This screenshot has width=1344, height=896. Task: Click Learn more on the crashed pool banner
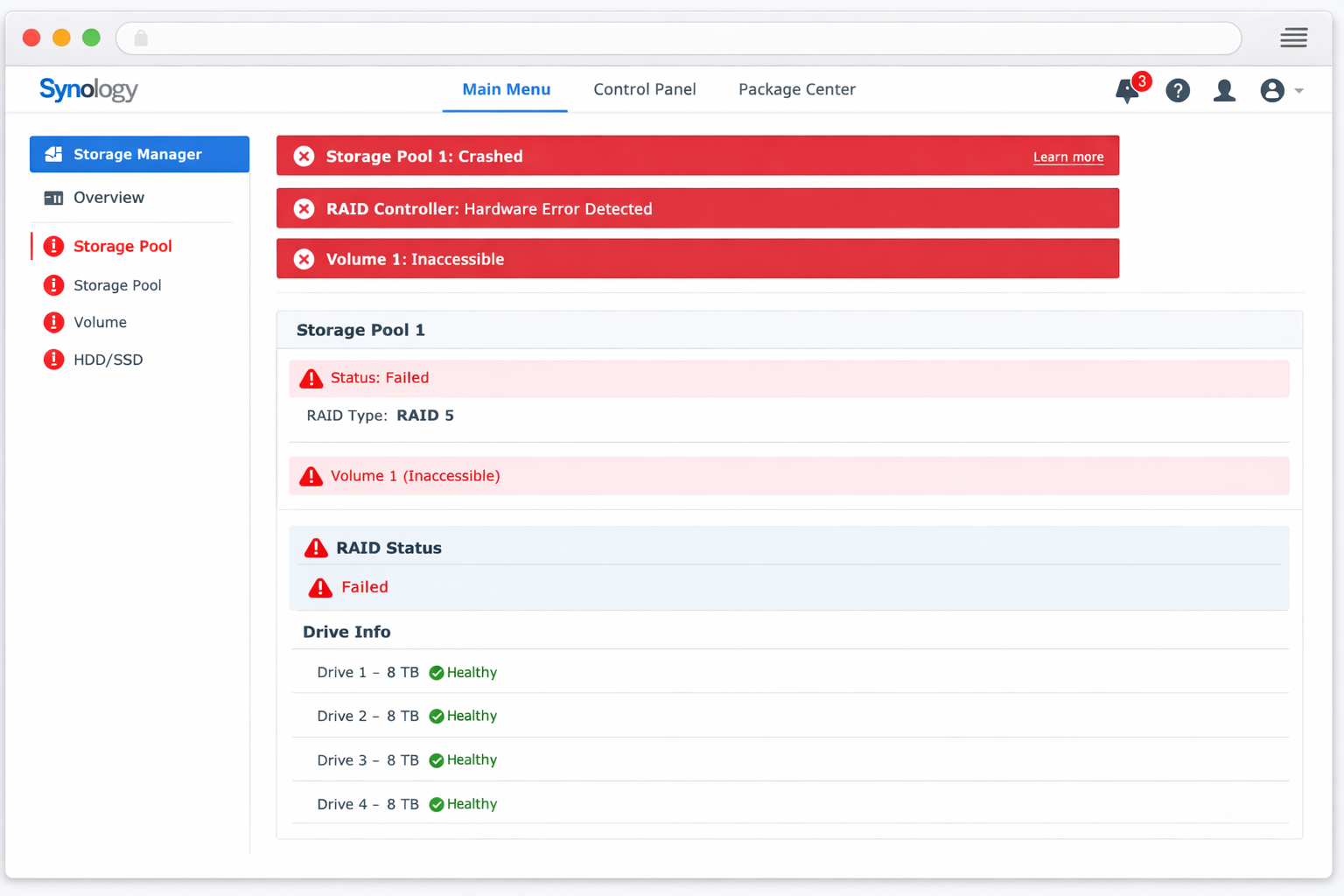tap(1068, 157)
